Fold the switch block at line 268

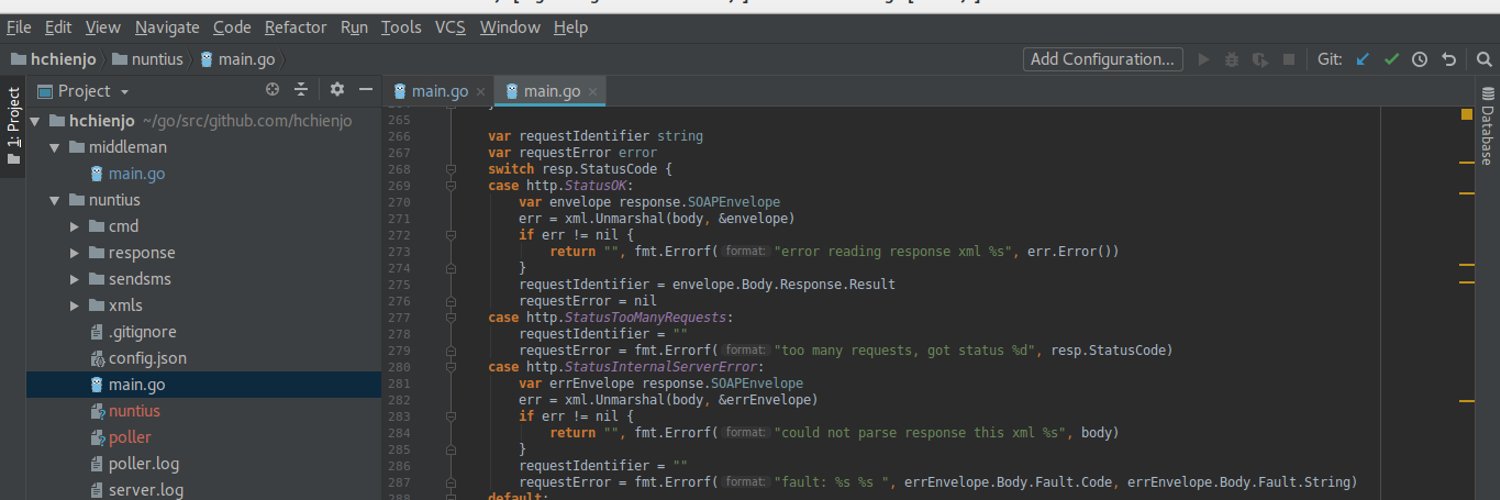coord(451,169)
